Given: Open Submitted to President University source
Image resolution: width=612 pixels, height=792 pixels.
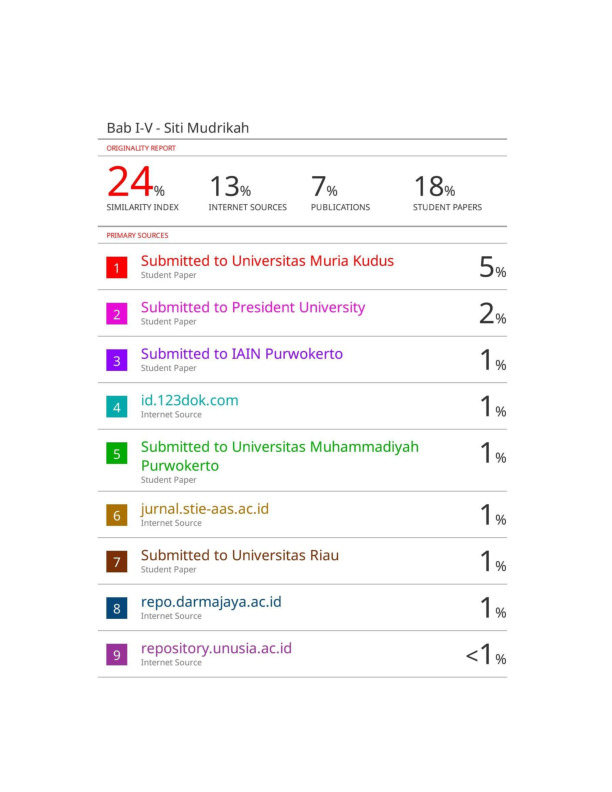Looking at the screenshot, I should point(252,308).
